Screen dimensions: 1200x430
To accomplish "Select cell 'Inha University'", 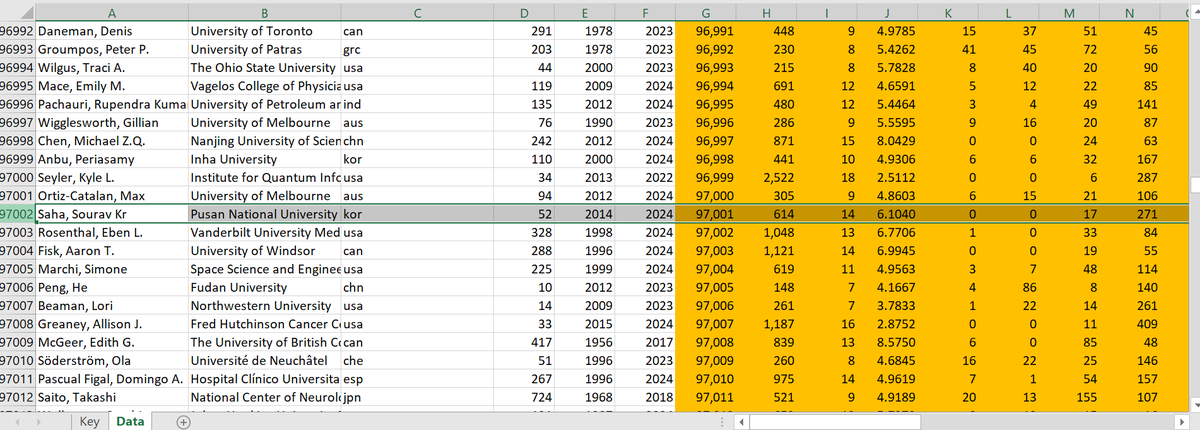I will click(x=263, y=159).
